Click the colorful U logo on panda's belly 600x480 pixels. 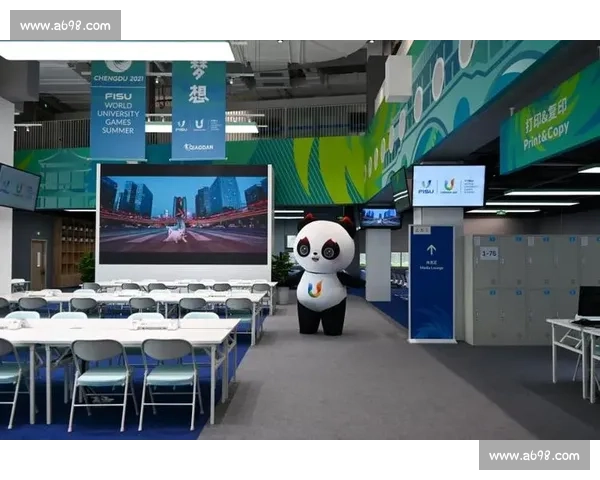[x=315, y=289]
